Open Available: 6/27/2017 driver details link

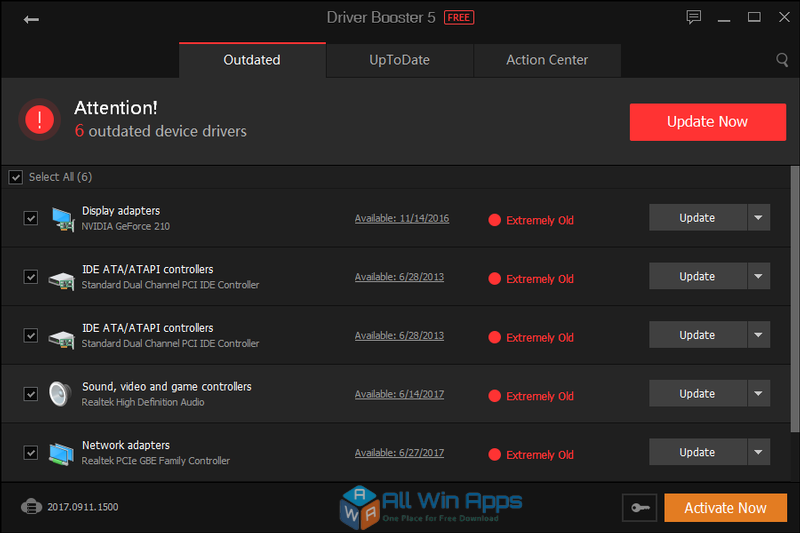(399, 453)
